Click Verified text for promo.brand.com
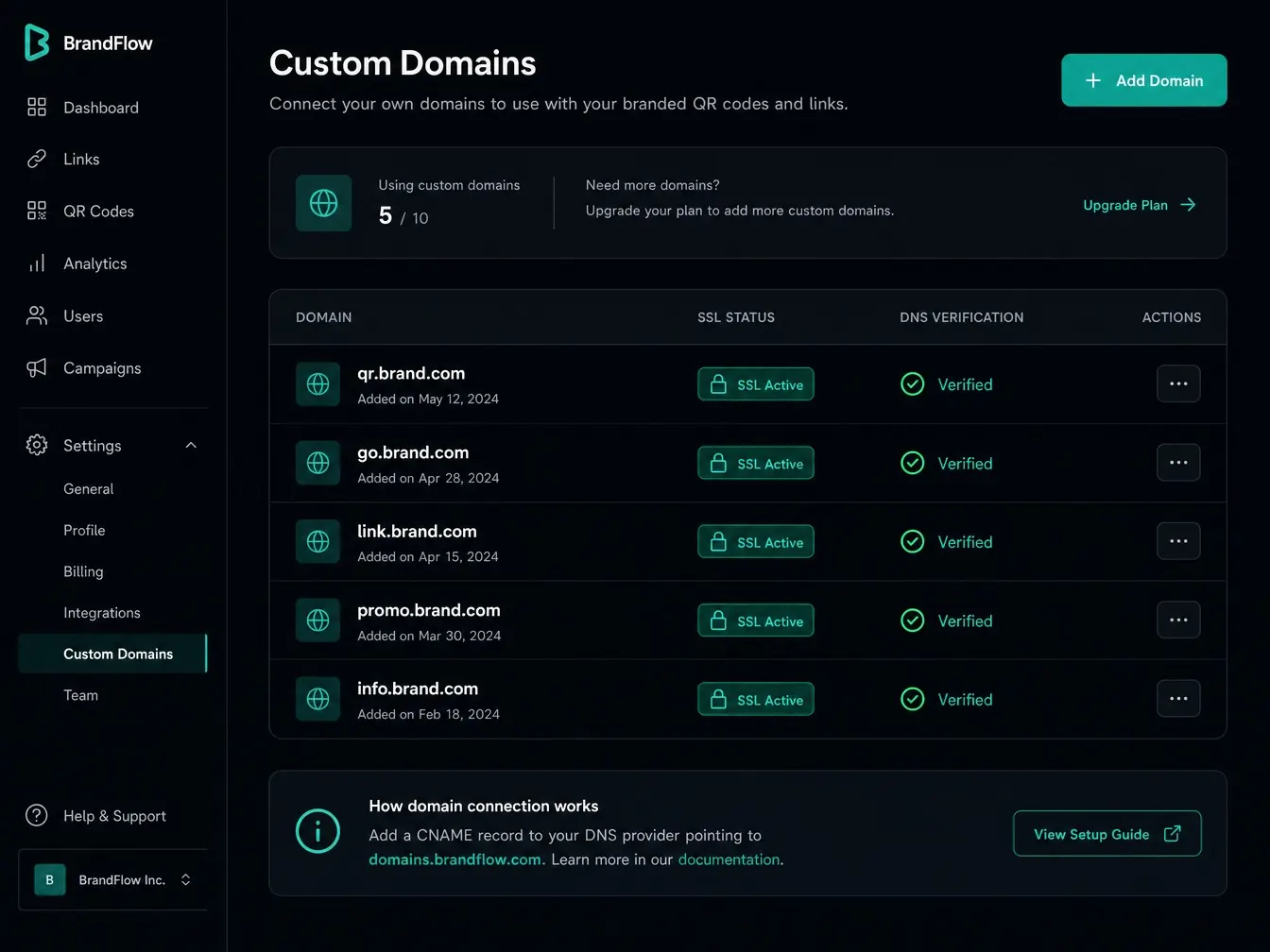This screenshot has width=1270, height=952. [965, 620]
